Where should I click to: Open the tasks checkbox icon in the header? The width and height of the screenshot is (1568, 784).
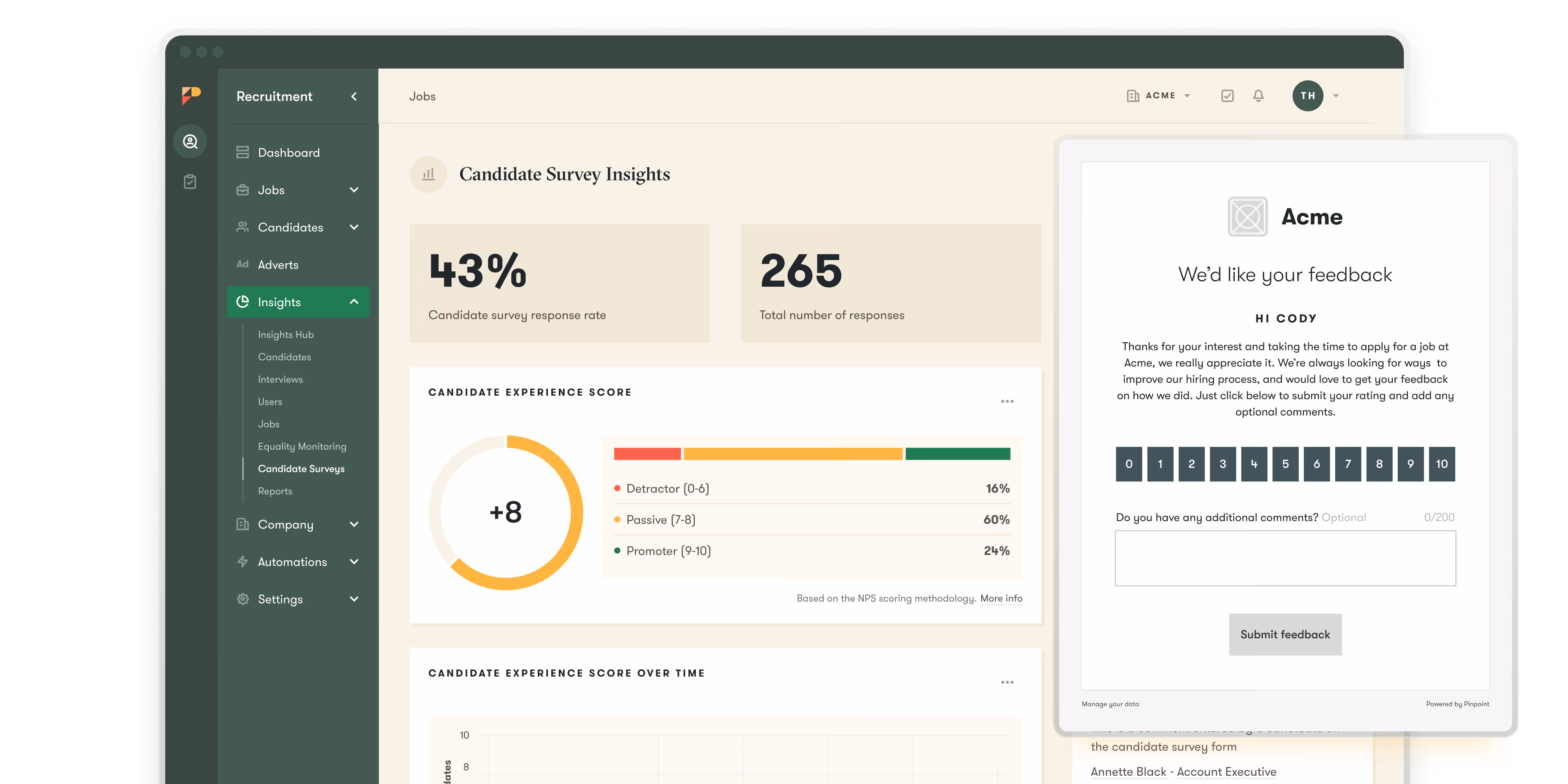pos(1227,96)
